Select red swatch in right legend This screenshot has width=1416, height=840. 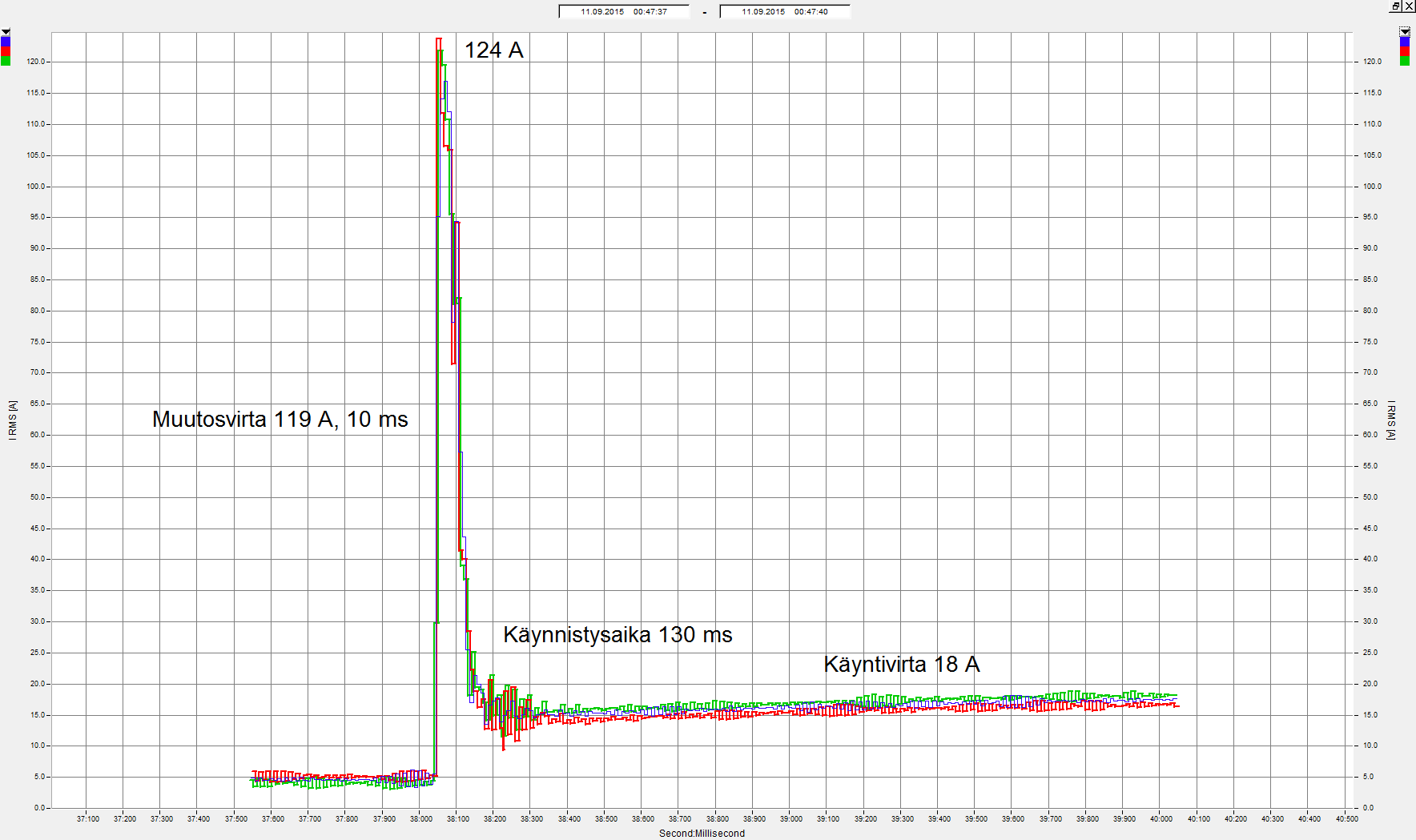coord(1405,50)
